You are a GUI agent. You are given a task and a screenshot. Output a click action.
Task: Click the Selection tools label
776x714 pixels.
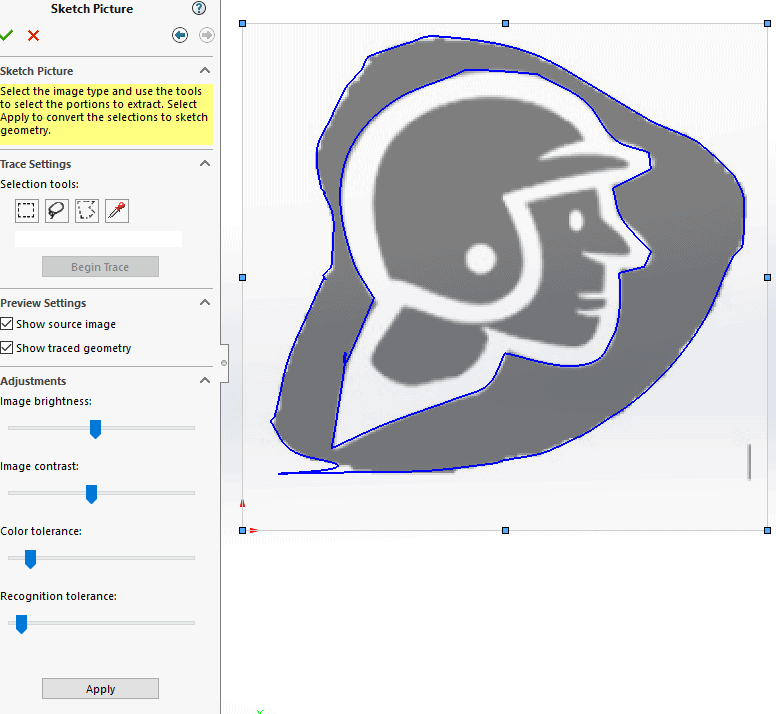point(40,184)
